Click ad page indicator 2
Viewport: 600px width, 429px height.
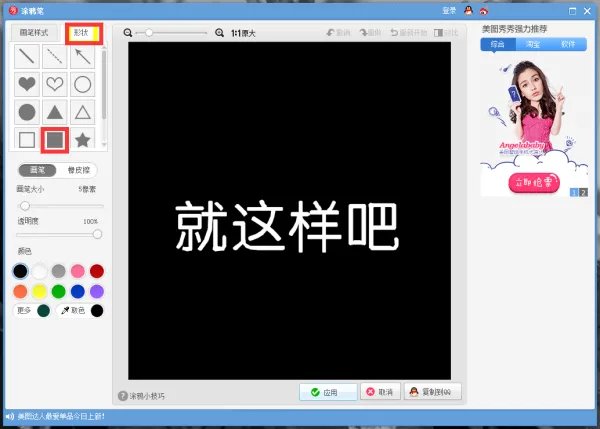583,192
